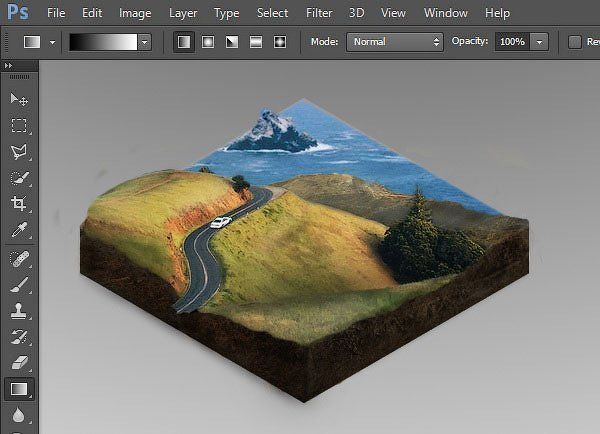
Task: Select the Eraser tool
Action: coord(19,362)
